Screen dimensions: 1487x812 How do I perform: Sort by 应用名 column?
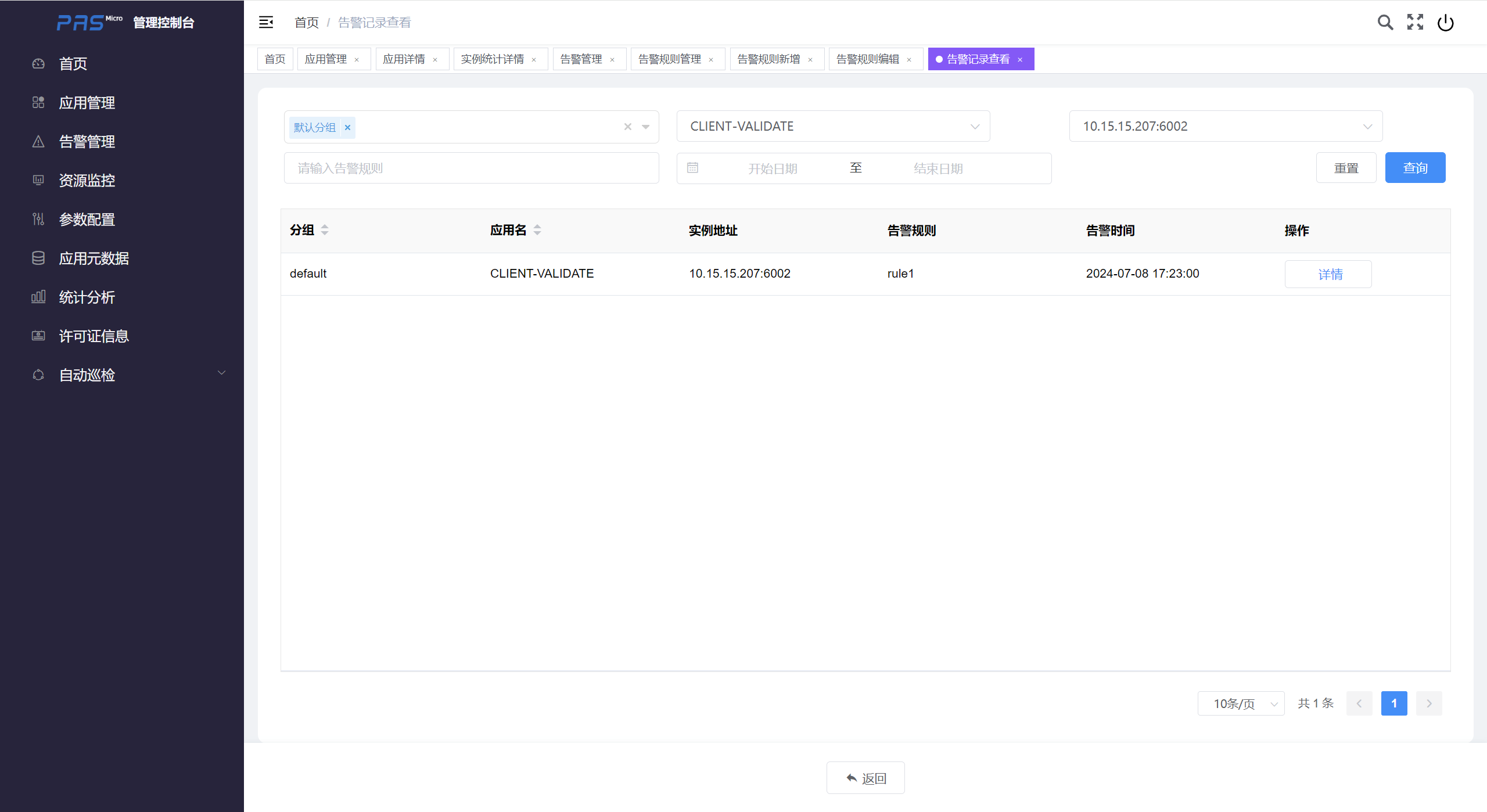(537, 230)
